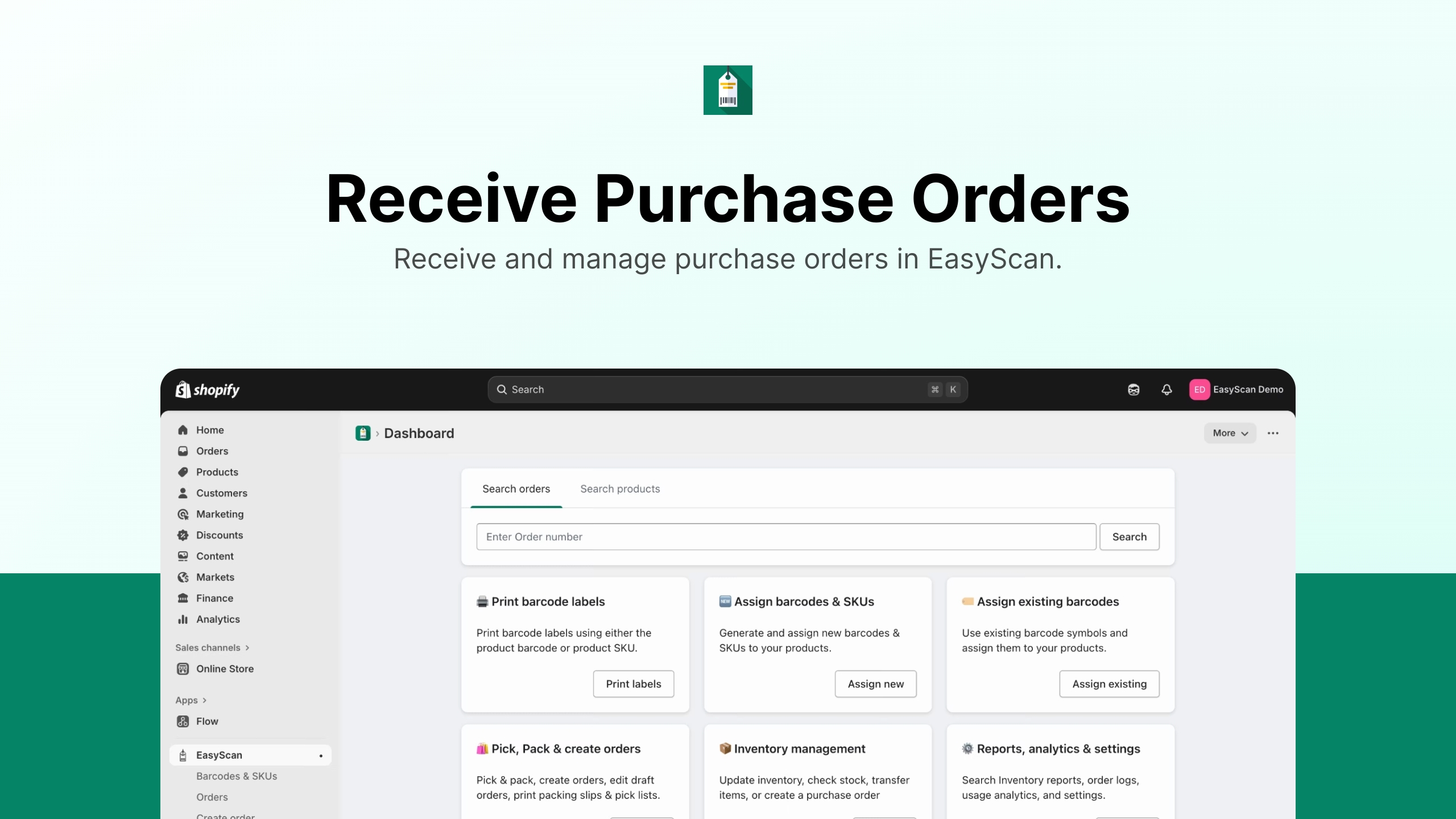Open Online Store channel
The height and width of the screenshot is (819, 1456).
225,669
